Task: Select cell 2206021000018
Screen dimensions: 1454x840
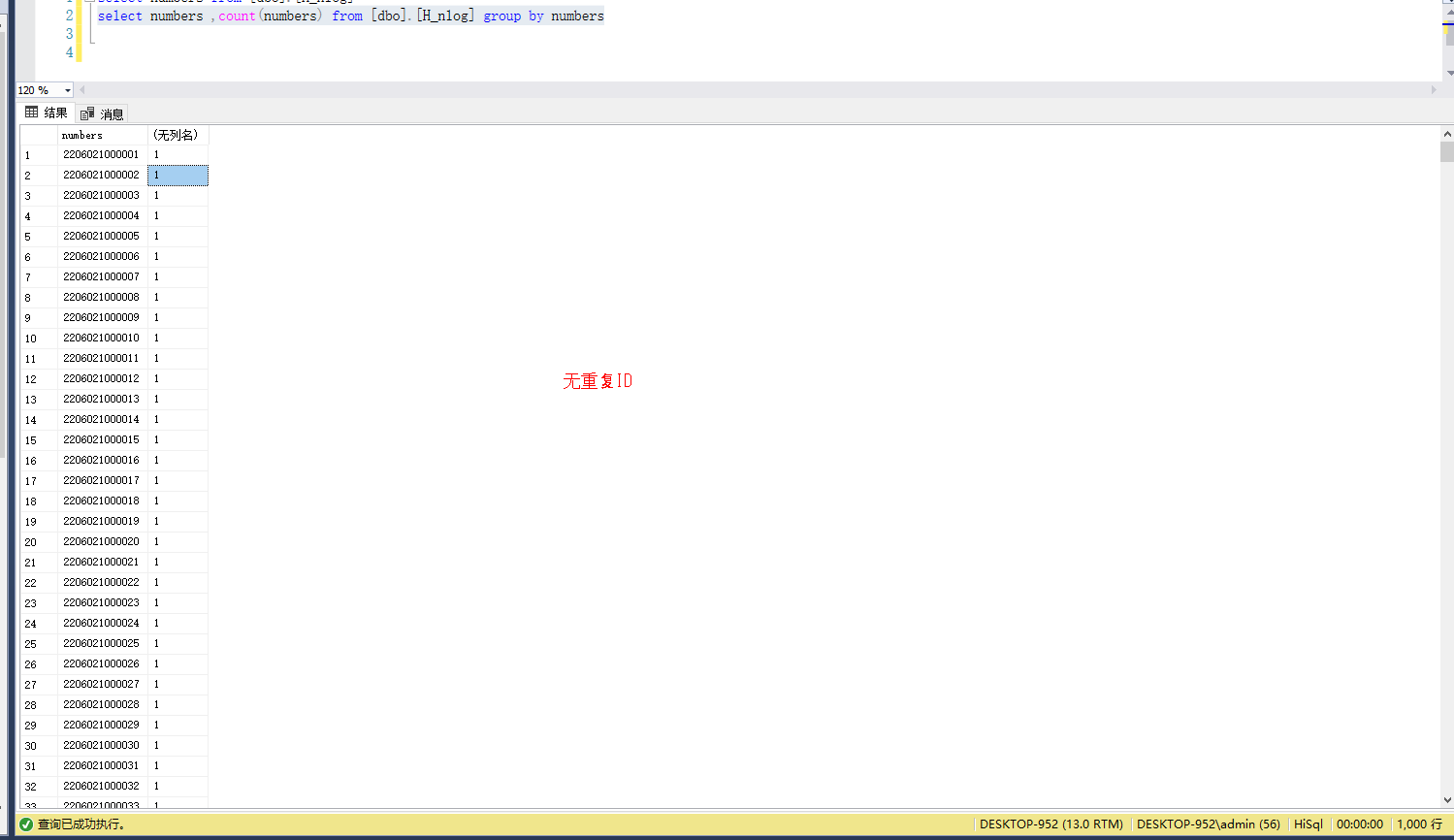Action: (x=103, y=501)
